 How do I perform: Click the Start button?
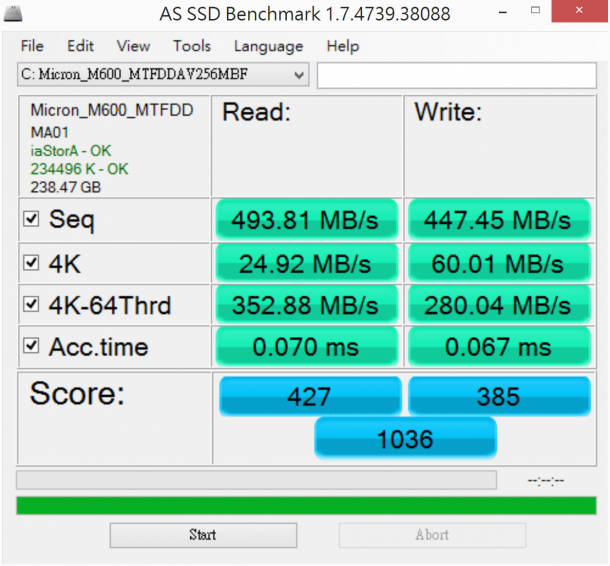[x=203, y=535]
